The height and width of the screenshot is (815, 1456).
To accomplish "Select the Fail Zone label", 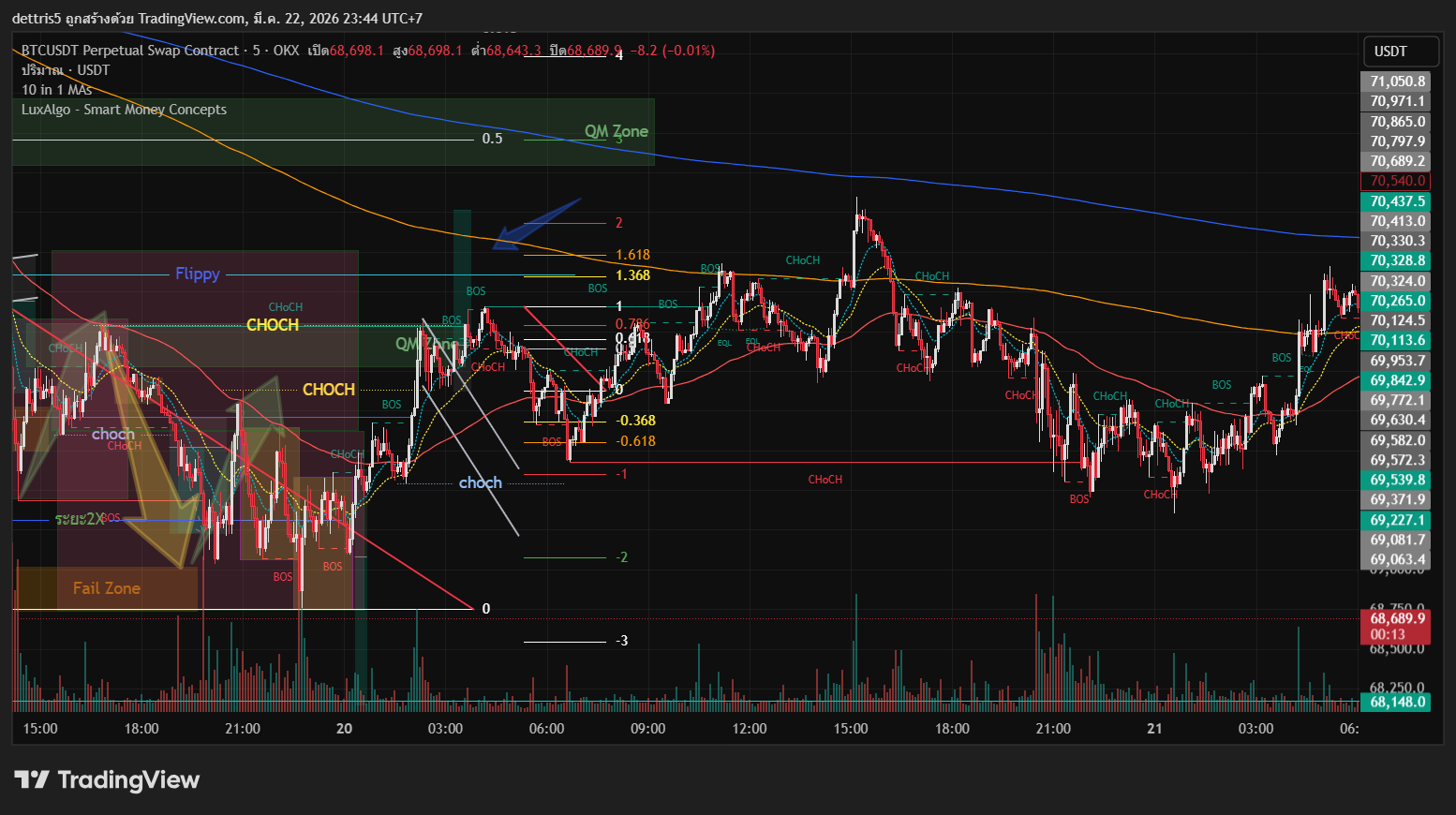I will click(x=107, y=588).
